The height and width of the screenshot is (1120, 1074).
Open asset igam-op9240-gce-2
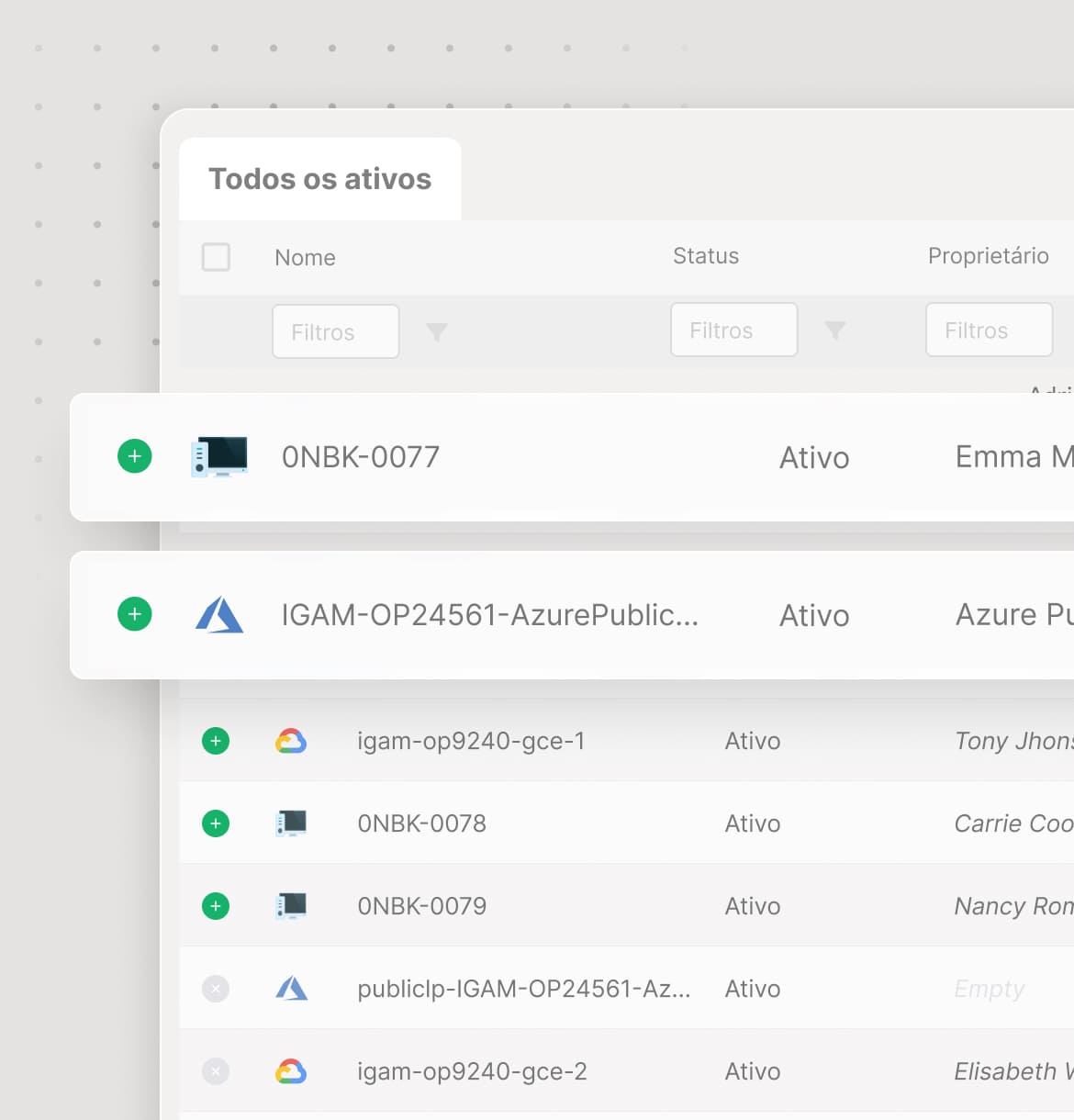[x=472, y=1071]
